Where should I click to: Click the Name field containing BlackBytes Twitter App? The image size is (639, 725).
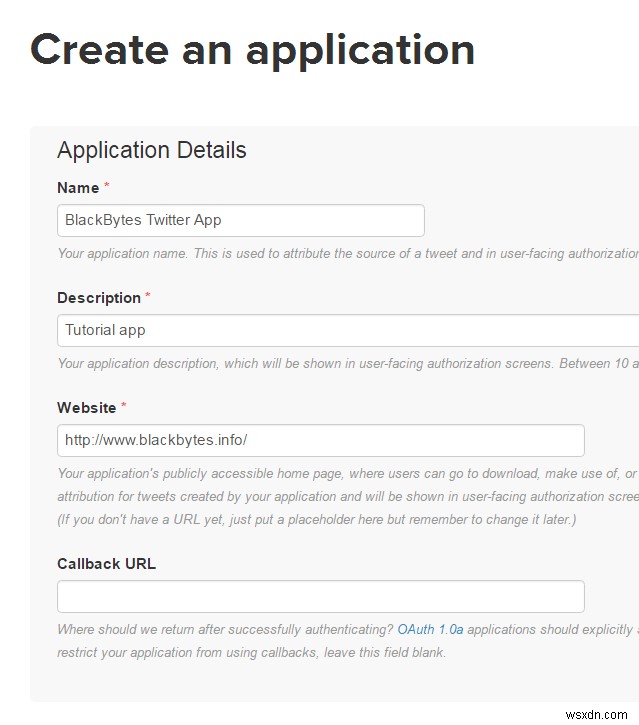240,221
